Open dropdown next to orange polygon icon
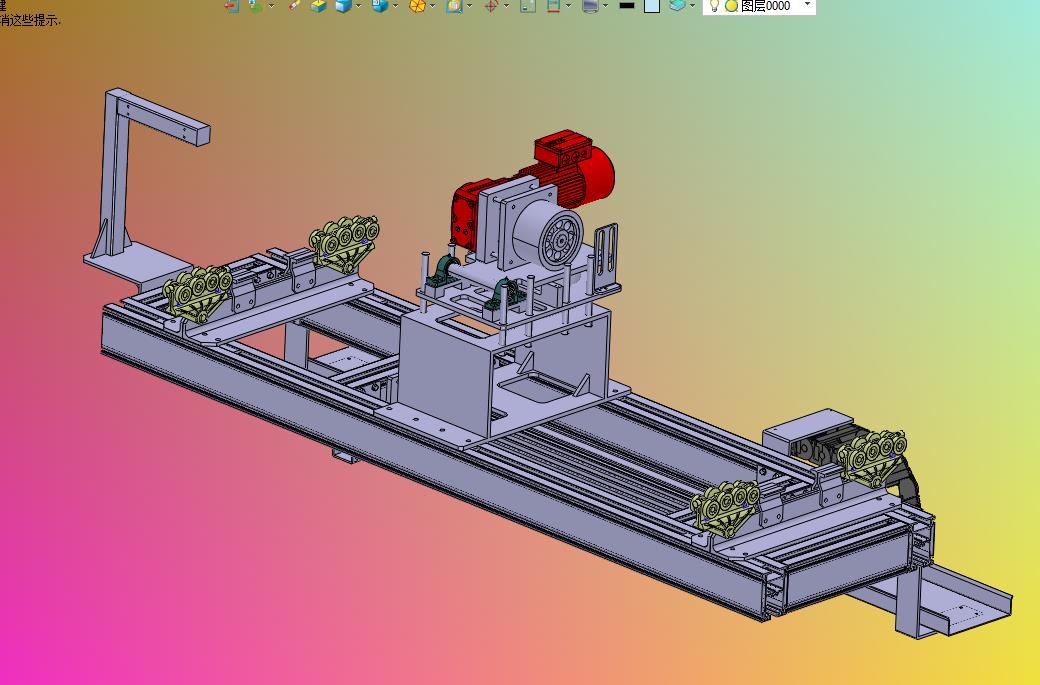Image resolution: width=1040 pixels, height=685 pixels. pos(433,6)
